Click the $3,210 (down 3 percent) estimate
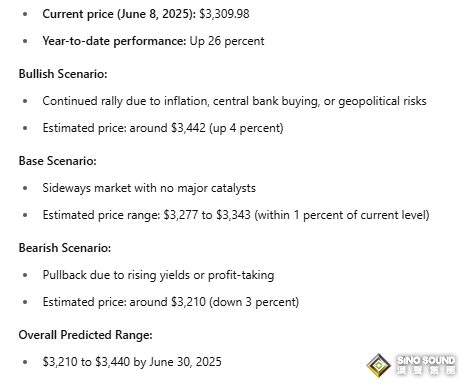465x387 pixels. (x=235, y=302)
